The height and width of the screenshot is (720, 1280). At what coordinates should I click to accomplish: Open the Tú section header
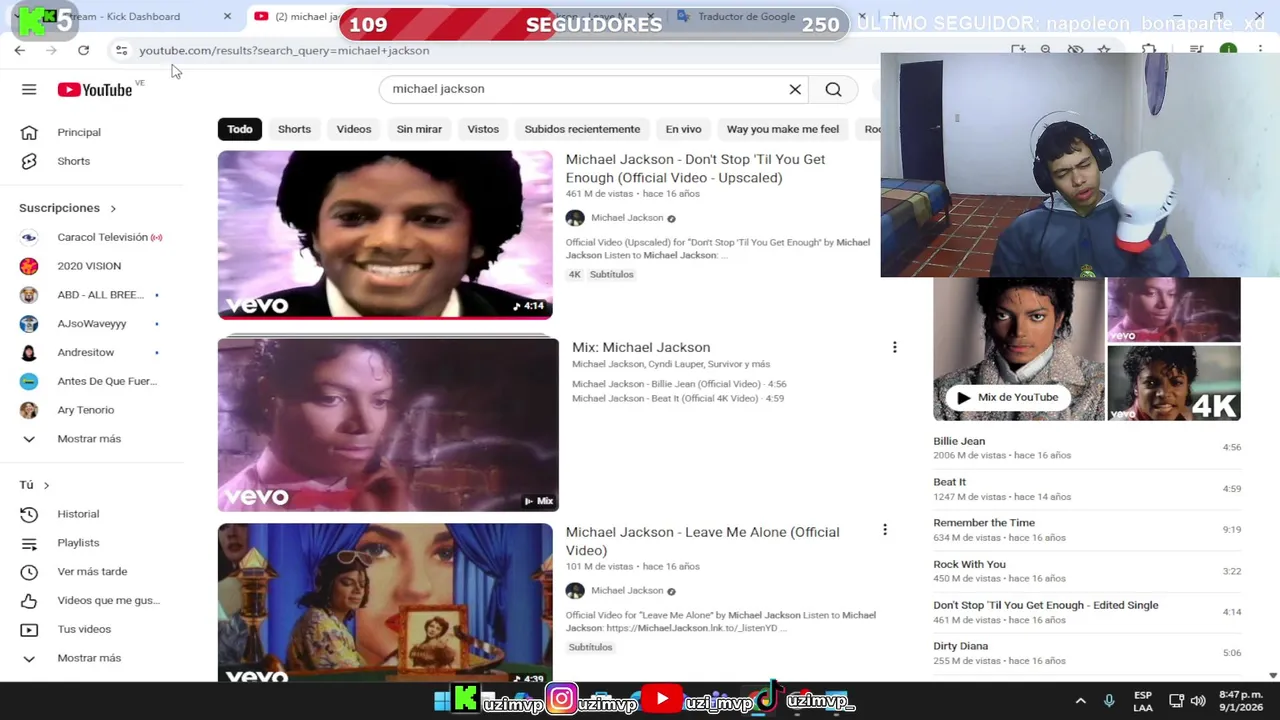point(34,485)
